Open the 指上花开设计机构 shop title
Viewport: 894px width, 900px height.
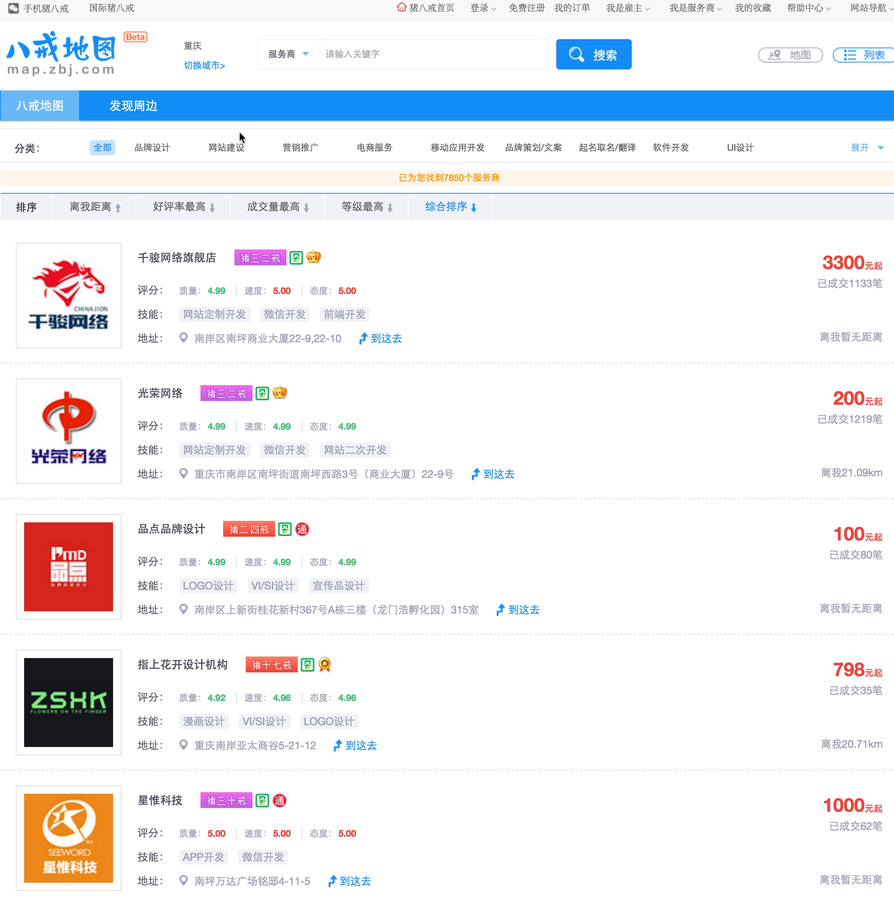(182, 665)
